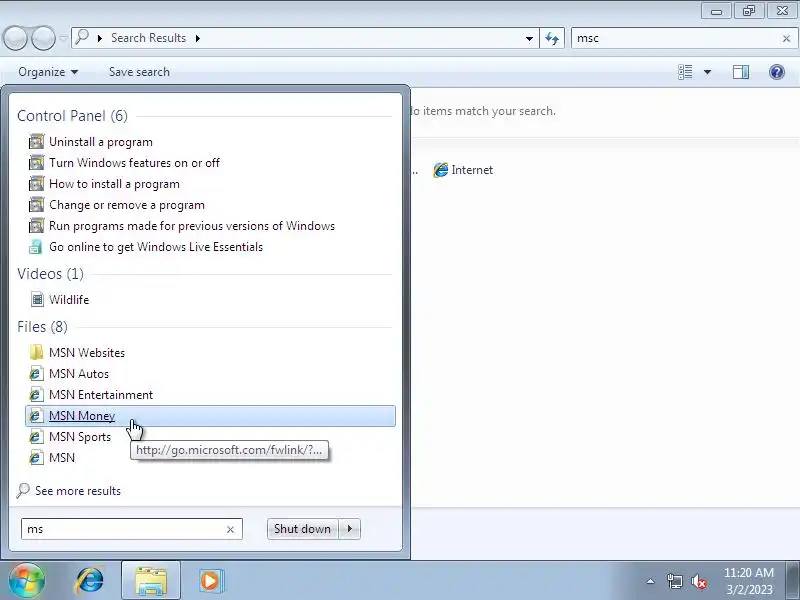Viewport: 800px width, 600px height.
Task: Open 'Uninstall a program' result
Action: pos(101,142)
